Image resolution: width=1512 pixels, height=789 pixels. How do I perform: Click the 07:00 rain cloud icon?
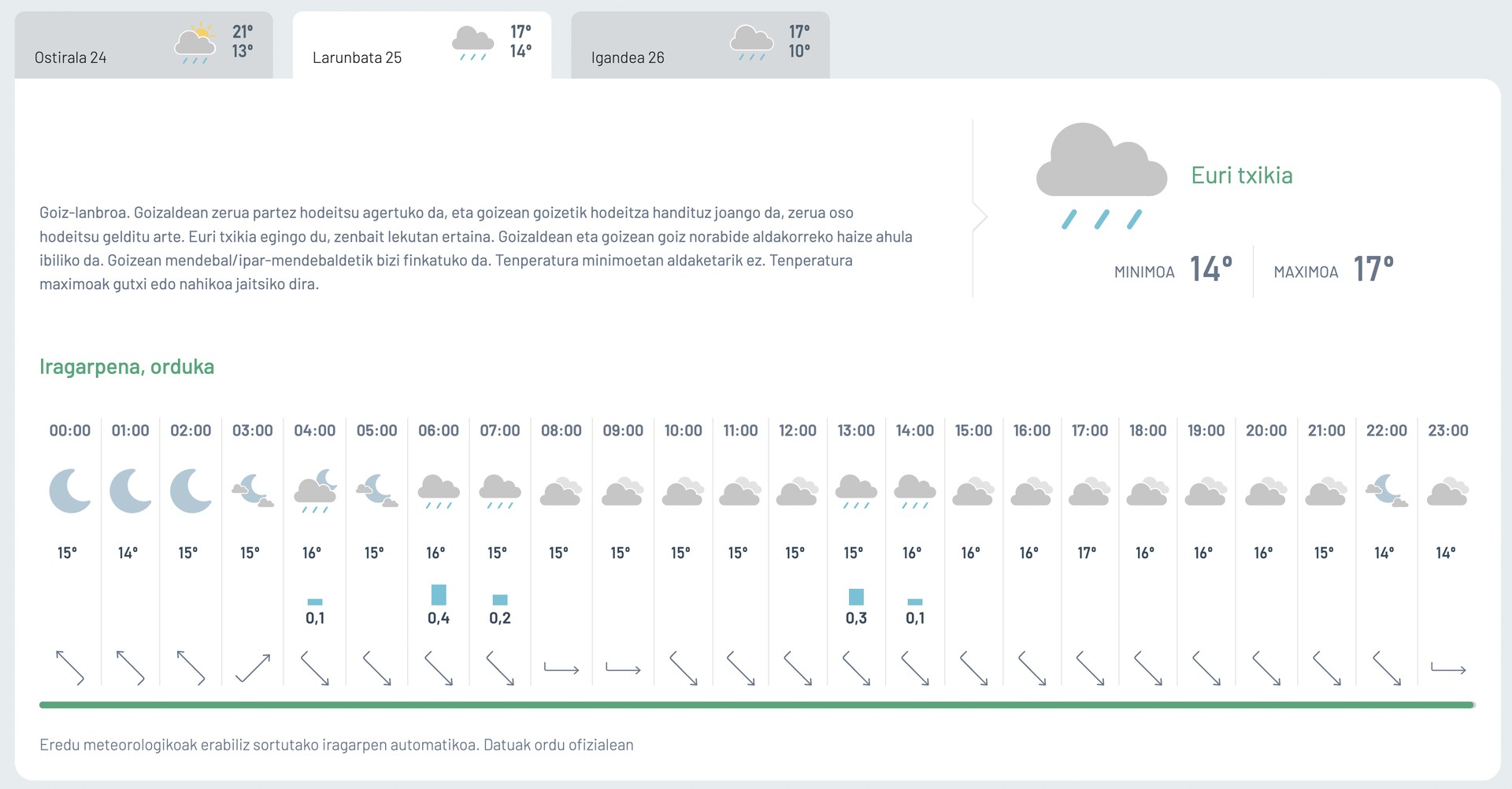(x=500, y=492)
